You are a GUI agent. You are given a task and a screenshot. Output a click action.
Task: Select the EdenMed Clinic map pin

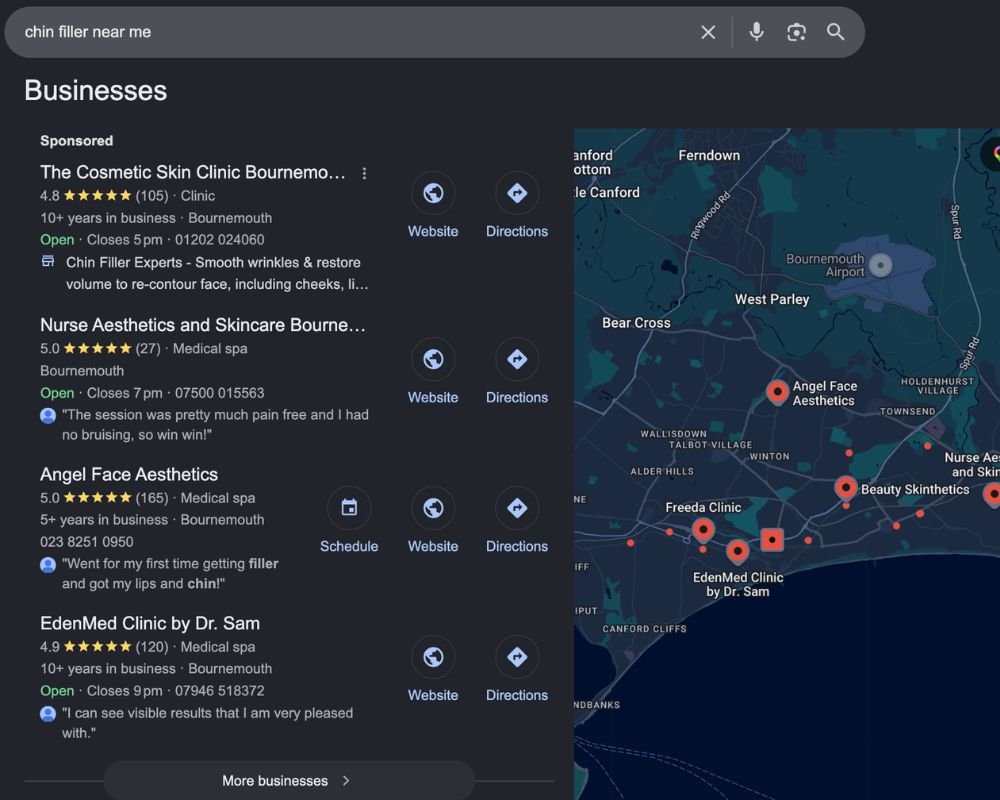(x=738, y=551)
